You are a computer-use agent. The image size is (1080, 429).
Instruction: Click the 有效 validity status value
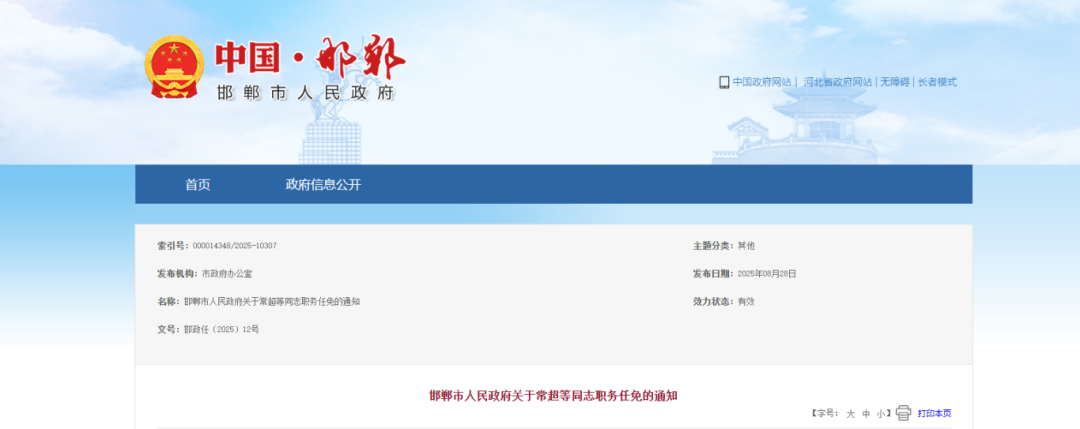click(746, 302)
